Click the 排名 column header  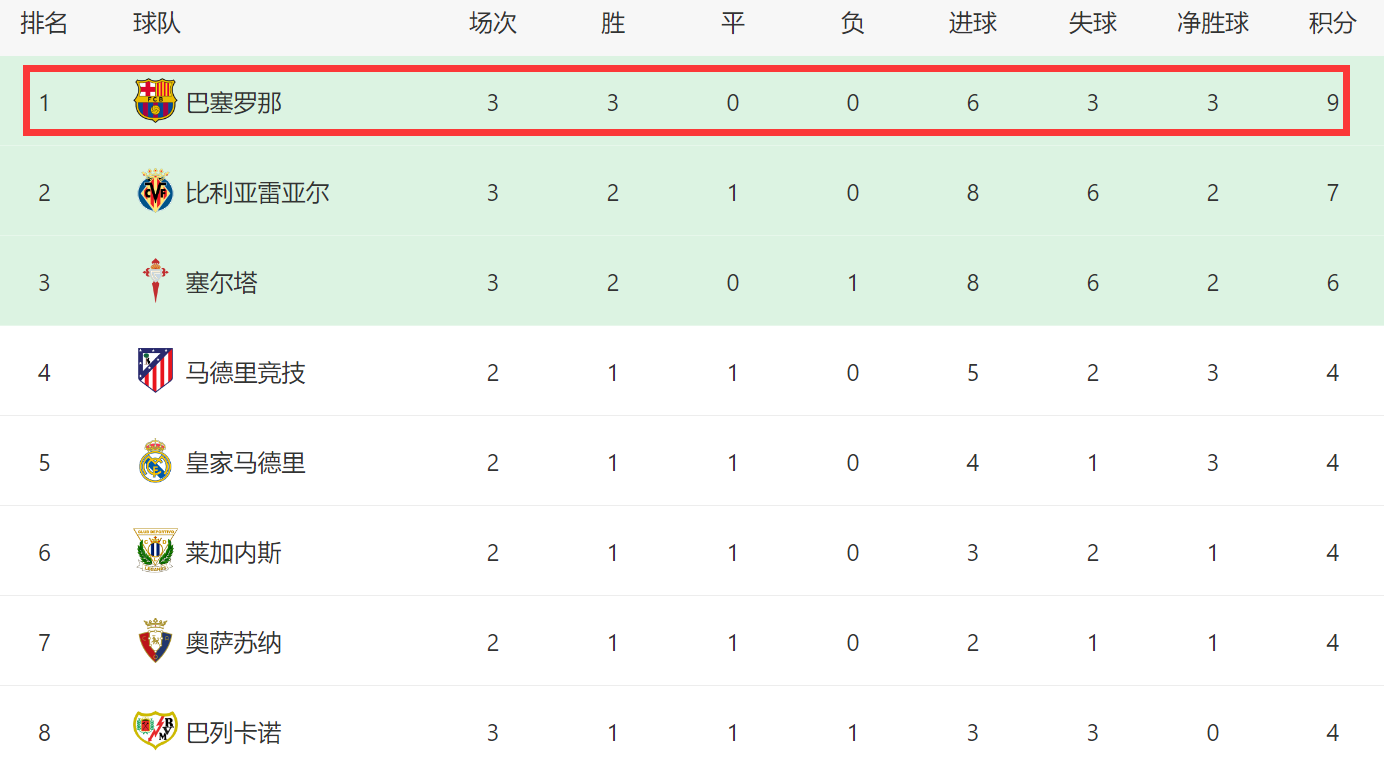point(44,24)
